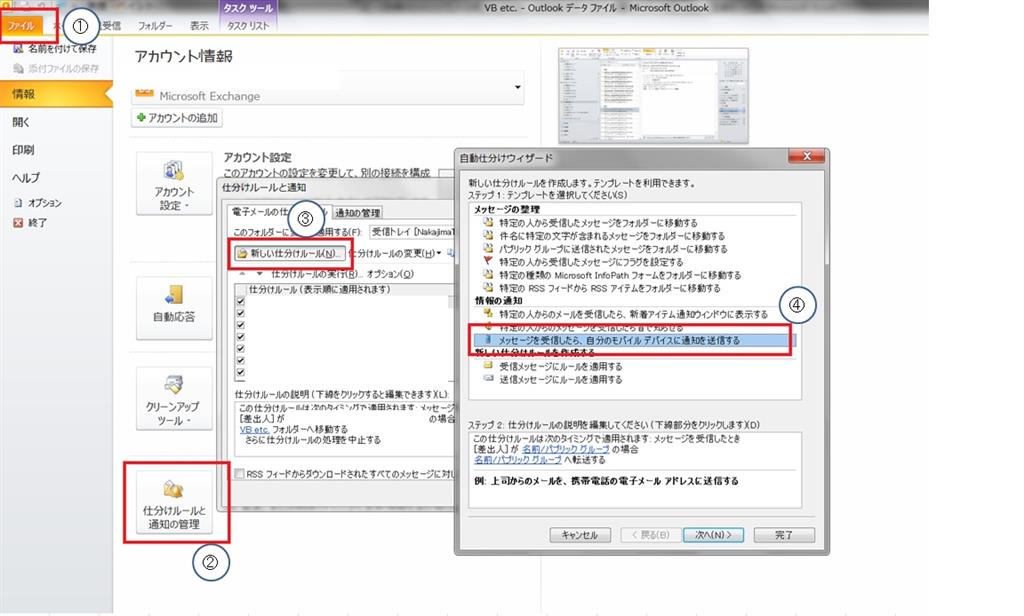1024x616 pixels.
Task: Open the 受信トレイ folder combo box
Action: pos(411,232)
